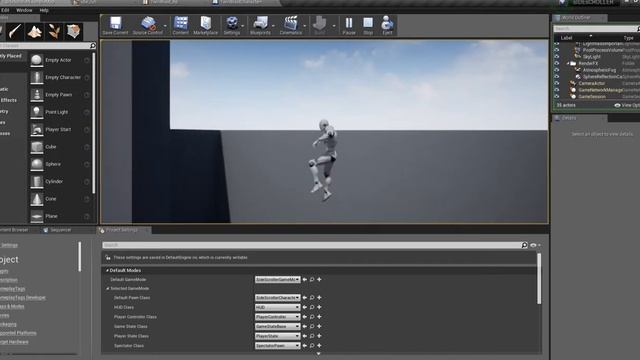Click the Save Current toolbar icon
The width and height of the screenshot is (640, 360).
coord(116,25)
